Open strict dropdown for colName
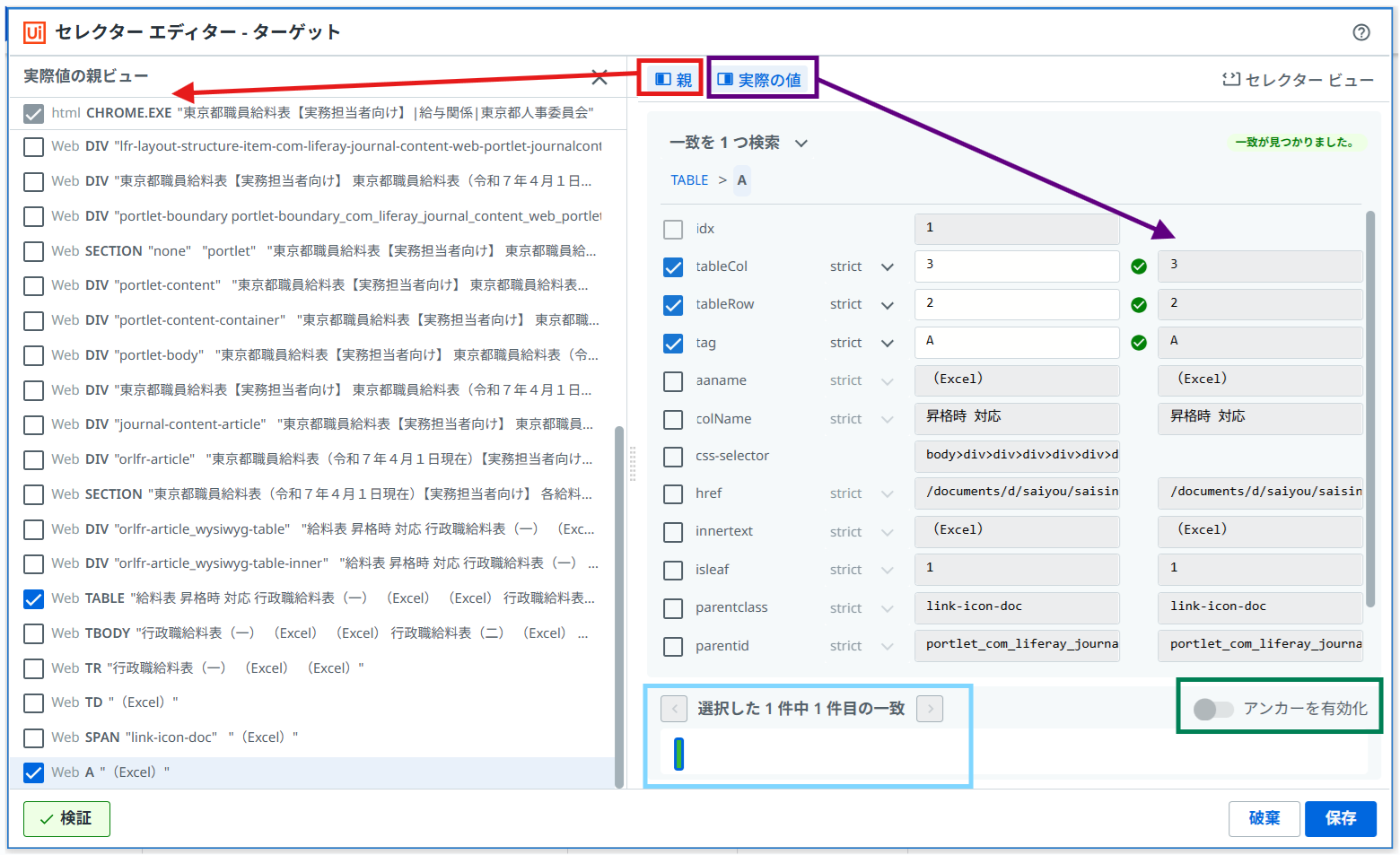The width and height of the screenshot is (1400, 855). [x=888, y=420]
